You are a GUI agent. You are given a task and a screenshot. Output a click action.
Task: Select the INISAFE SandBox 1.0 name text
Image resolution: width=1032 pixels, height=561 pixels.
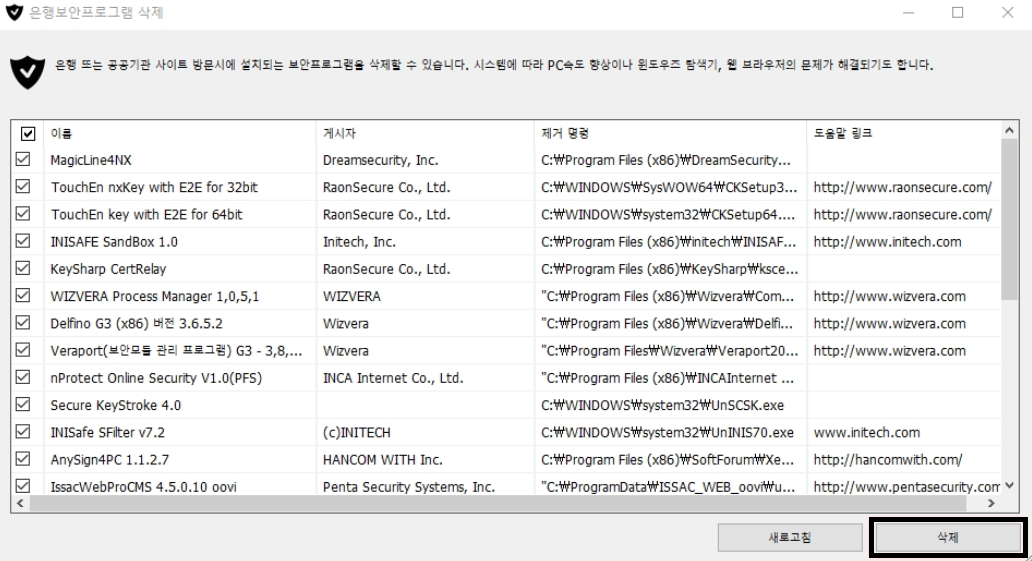[114, 242]
